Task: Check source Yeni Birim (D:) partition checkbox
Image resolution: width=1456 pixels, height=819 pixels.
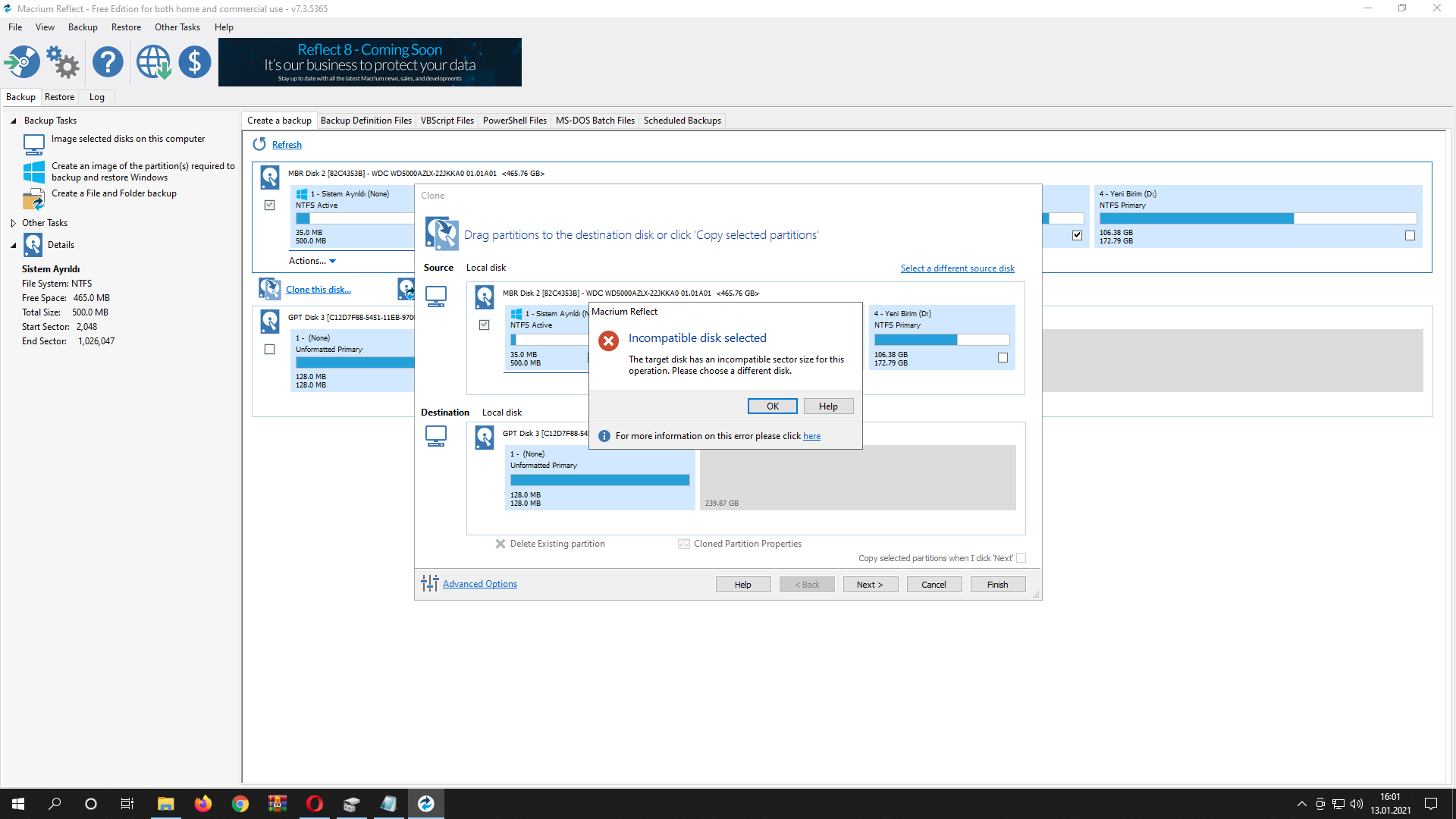Action: click(x=1003, y=358)
